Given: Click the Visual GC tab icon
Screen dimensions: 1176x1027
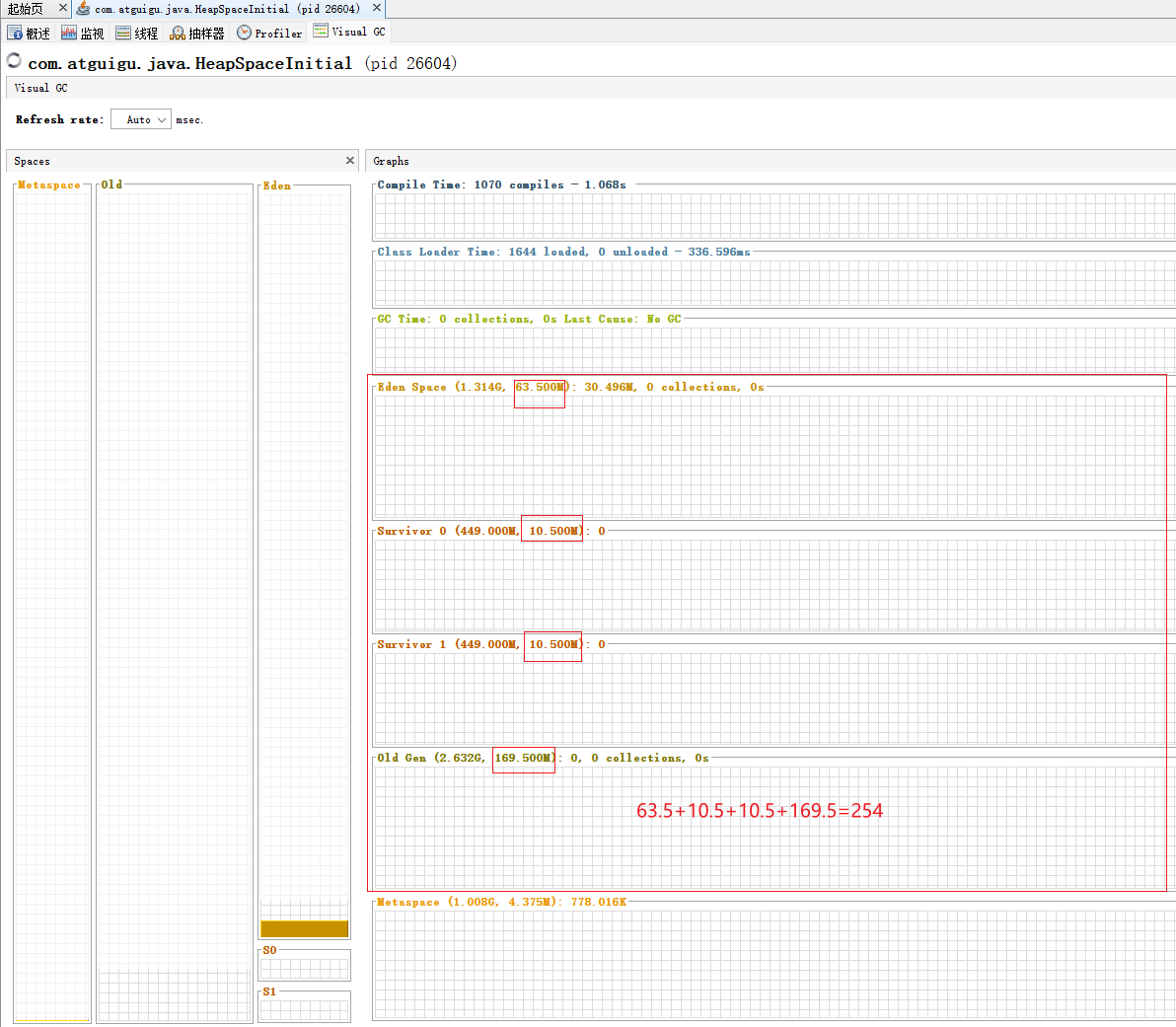Looking at the screenshot, I should coord(321,31).
